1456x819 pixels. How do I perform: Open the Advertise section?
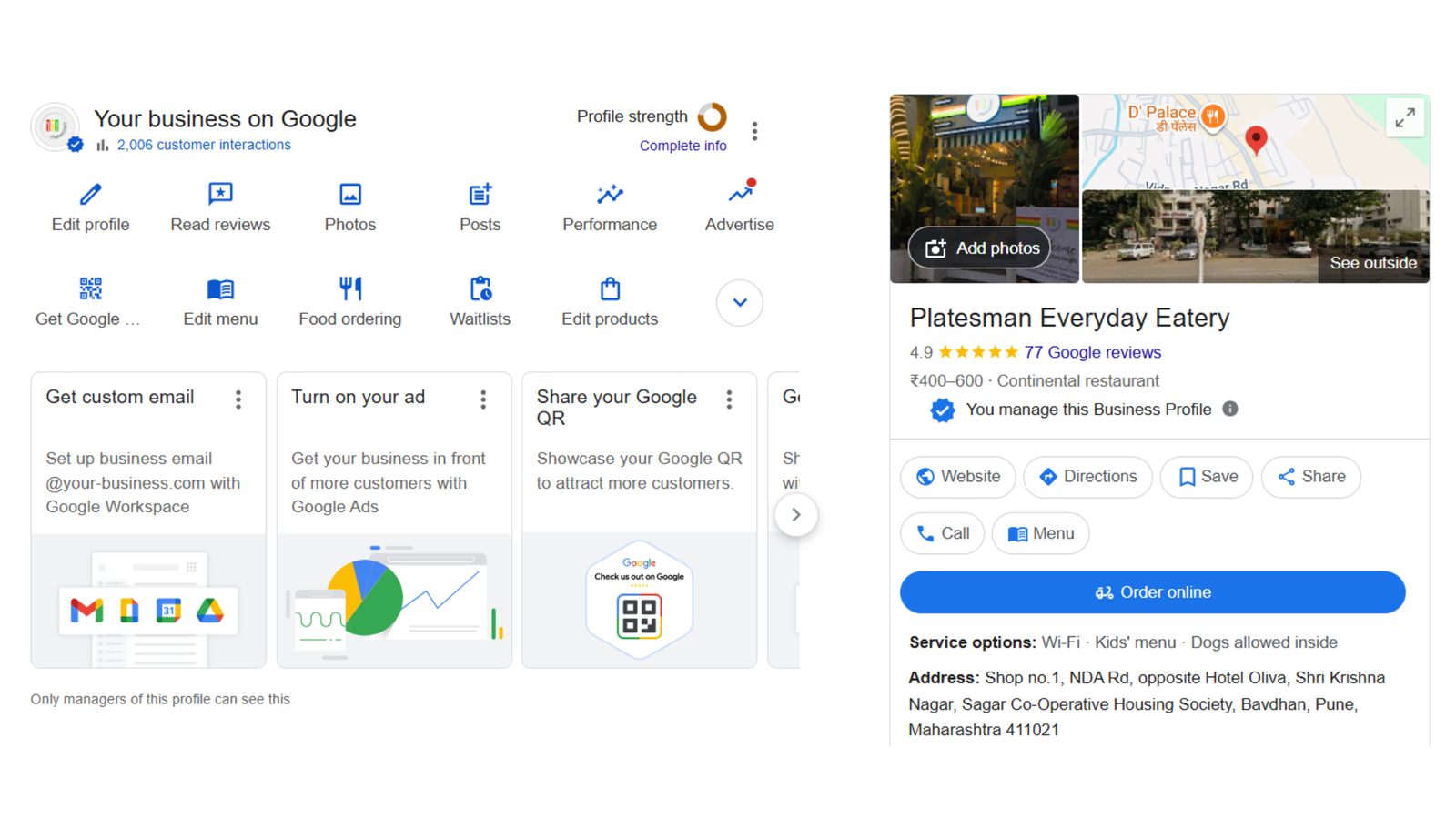(739, 194)
